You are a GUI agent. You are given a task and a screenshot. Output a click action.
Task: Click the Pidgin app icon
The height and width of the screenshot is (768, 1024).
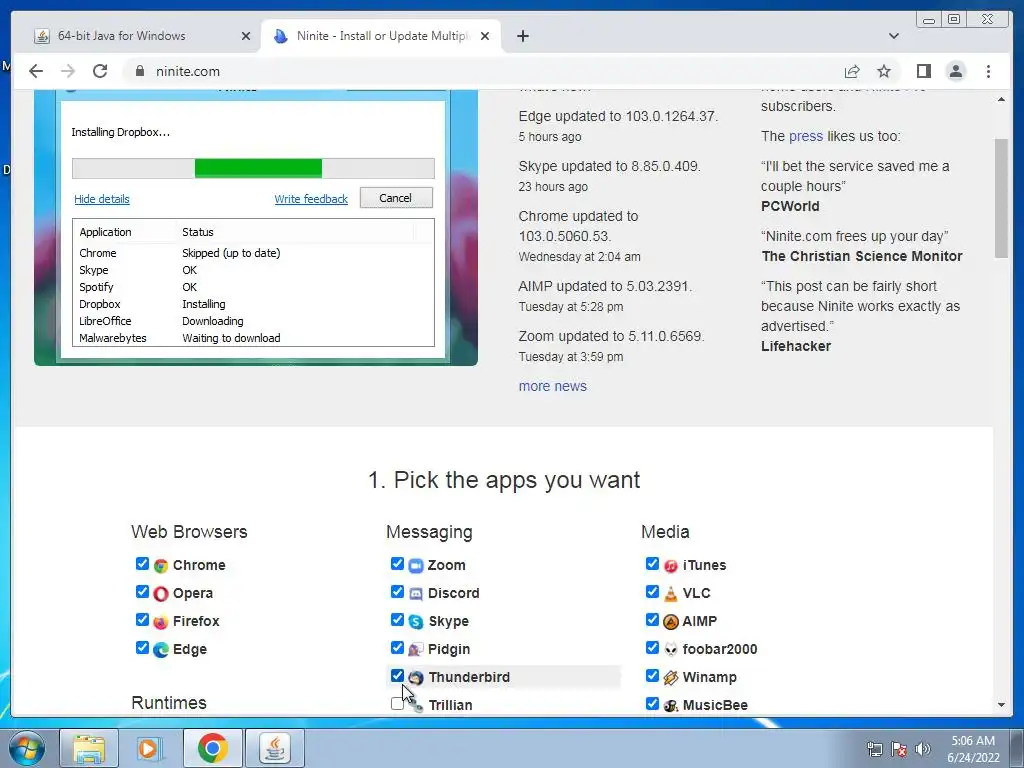click(416, 650)
